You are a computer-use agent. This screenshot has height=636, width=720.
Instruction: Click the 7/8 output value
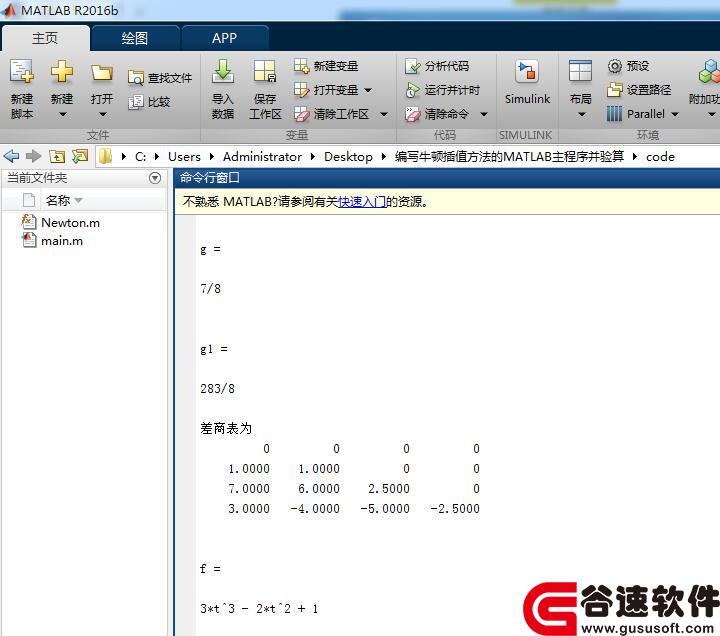(210, 289)
